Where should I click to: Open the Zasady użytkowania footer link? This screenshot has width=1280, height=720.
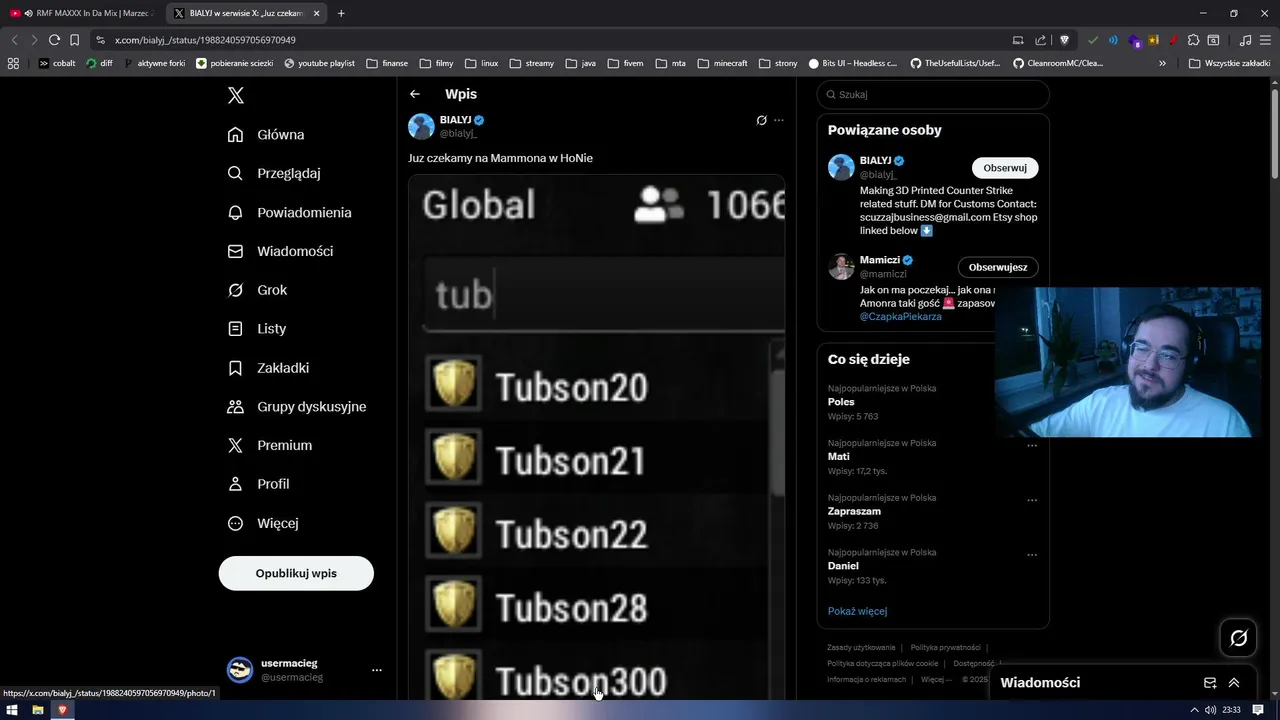click(x=861, y=647)
